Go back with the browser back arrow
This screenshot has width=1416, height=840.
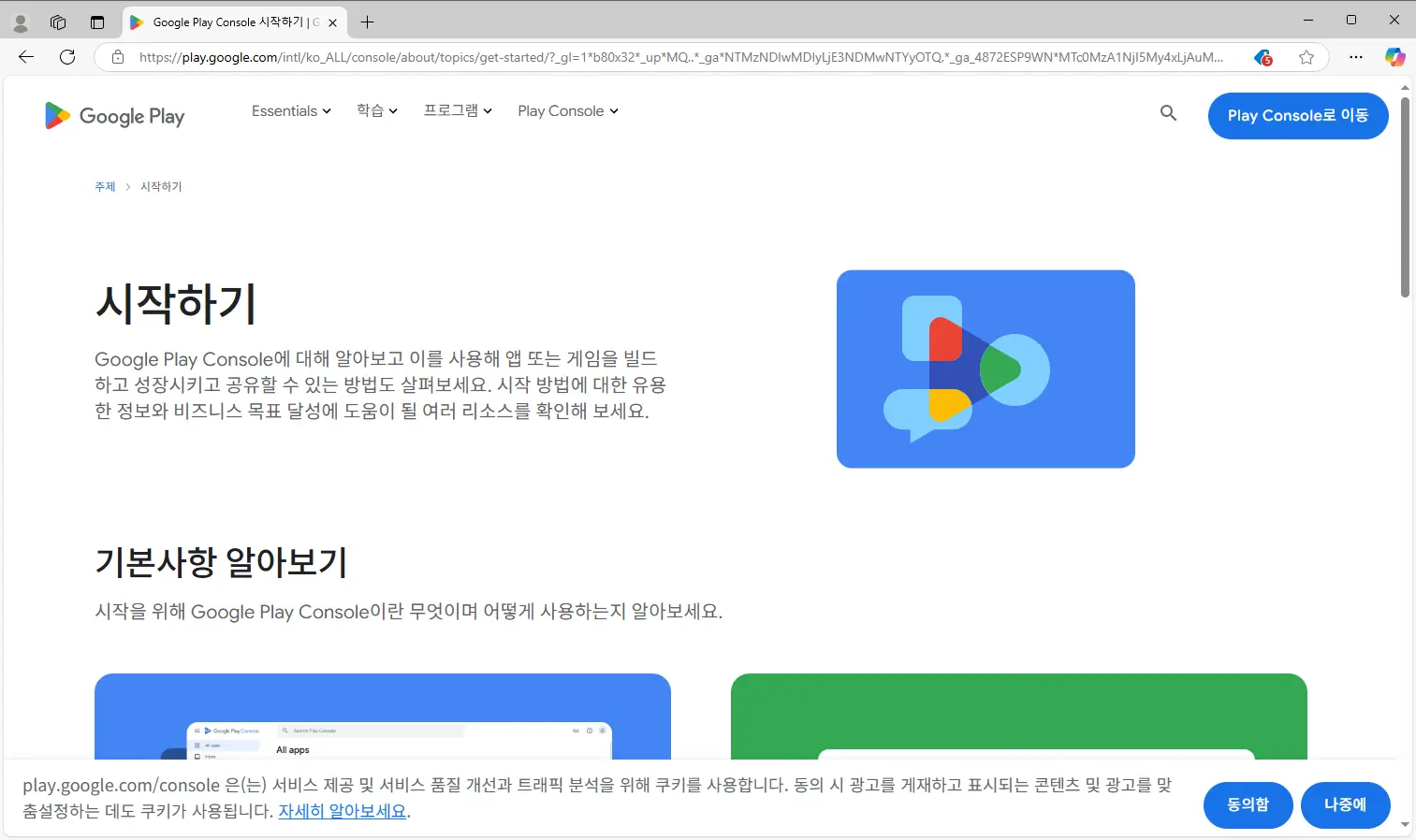(x=26, y=57)
